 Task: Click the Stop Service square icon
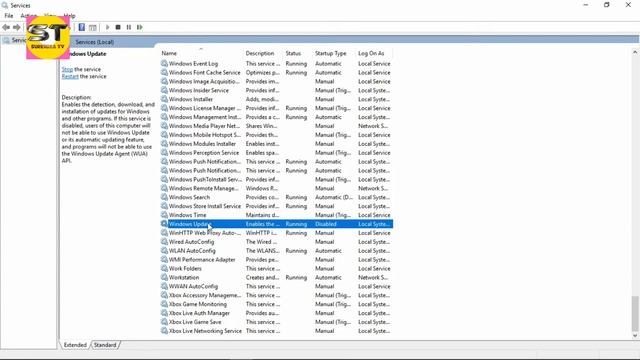pos(118,27)
